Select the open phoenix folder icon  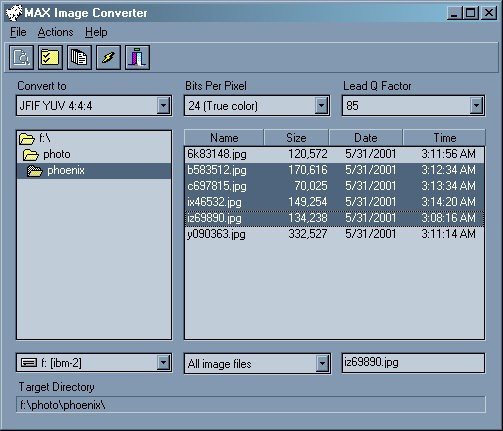click(35, 171)
